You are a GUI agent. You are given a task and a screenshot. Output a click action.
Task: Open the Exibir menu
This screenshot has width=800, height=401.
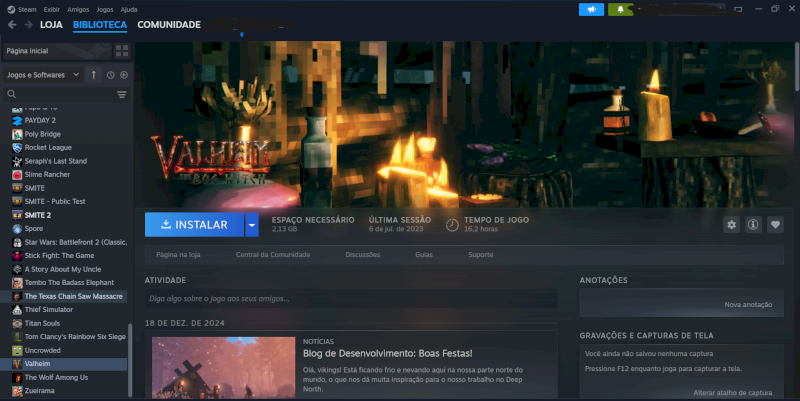point(52,9)
